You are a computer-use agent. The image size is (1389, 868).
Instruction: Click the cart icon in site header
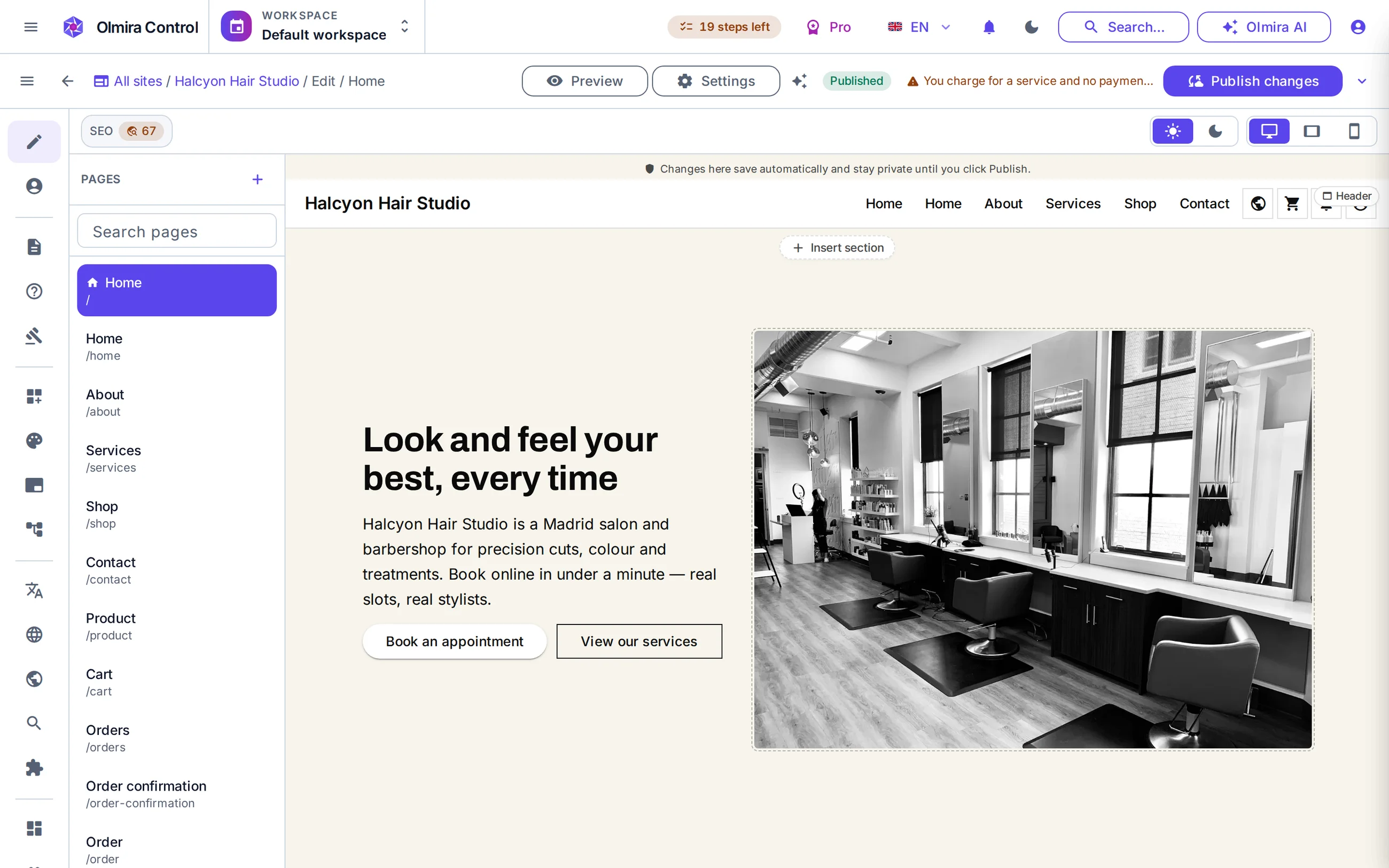coord(1291,204)
